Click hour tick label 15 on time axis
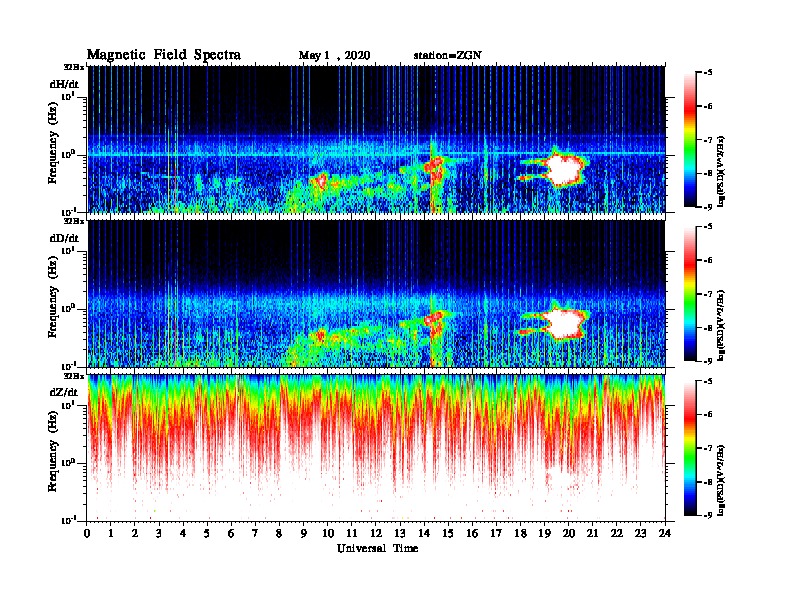 click(448, 533)
